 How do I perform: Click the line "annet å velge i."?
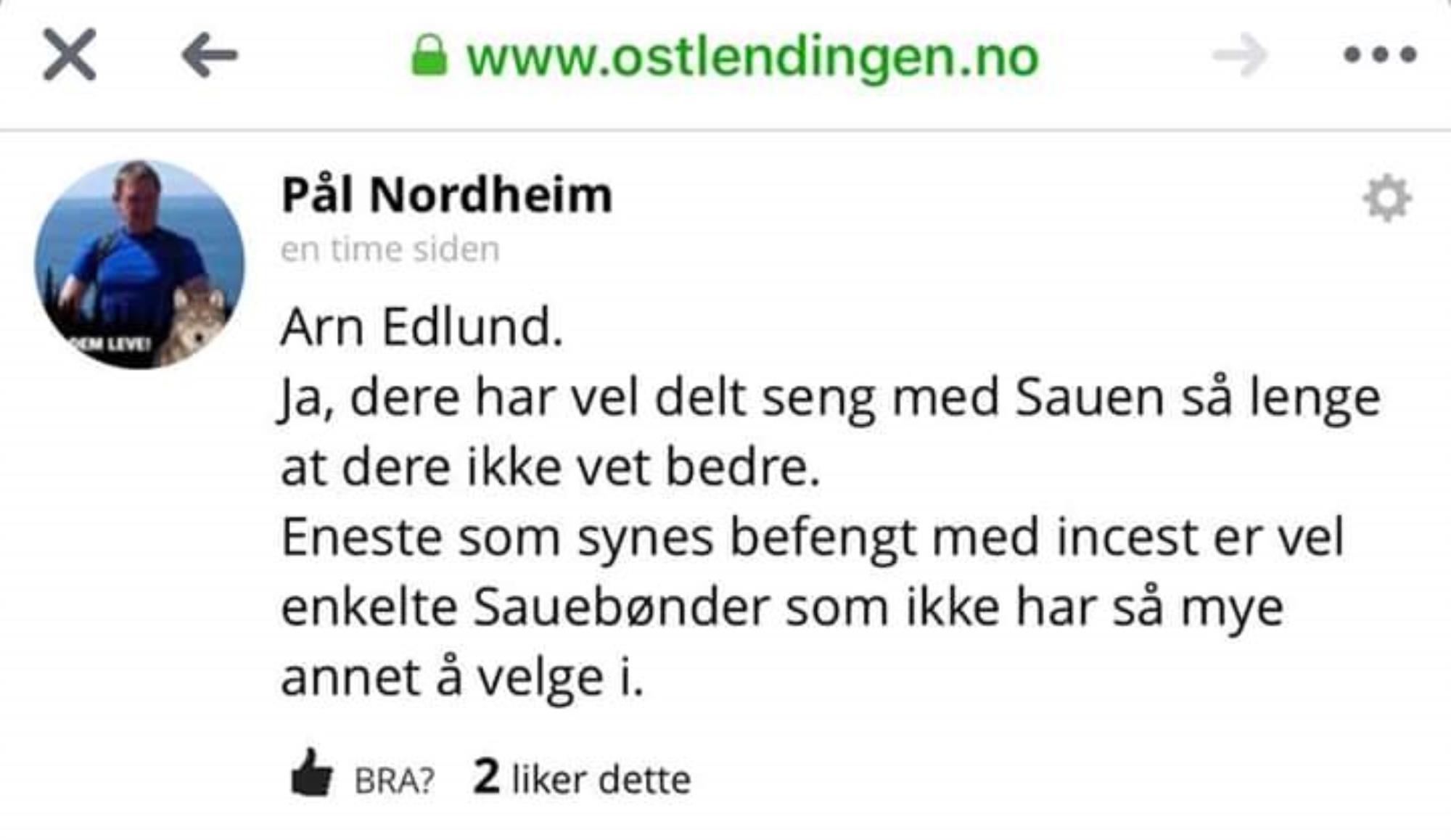[x=462, y=678]
